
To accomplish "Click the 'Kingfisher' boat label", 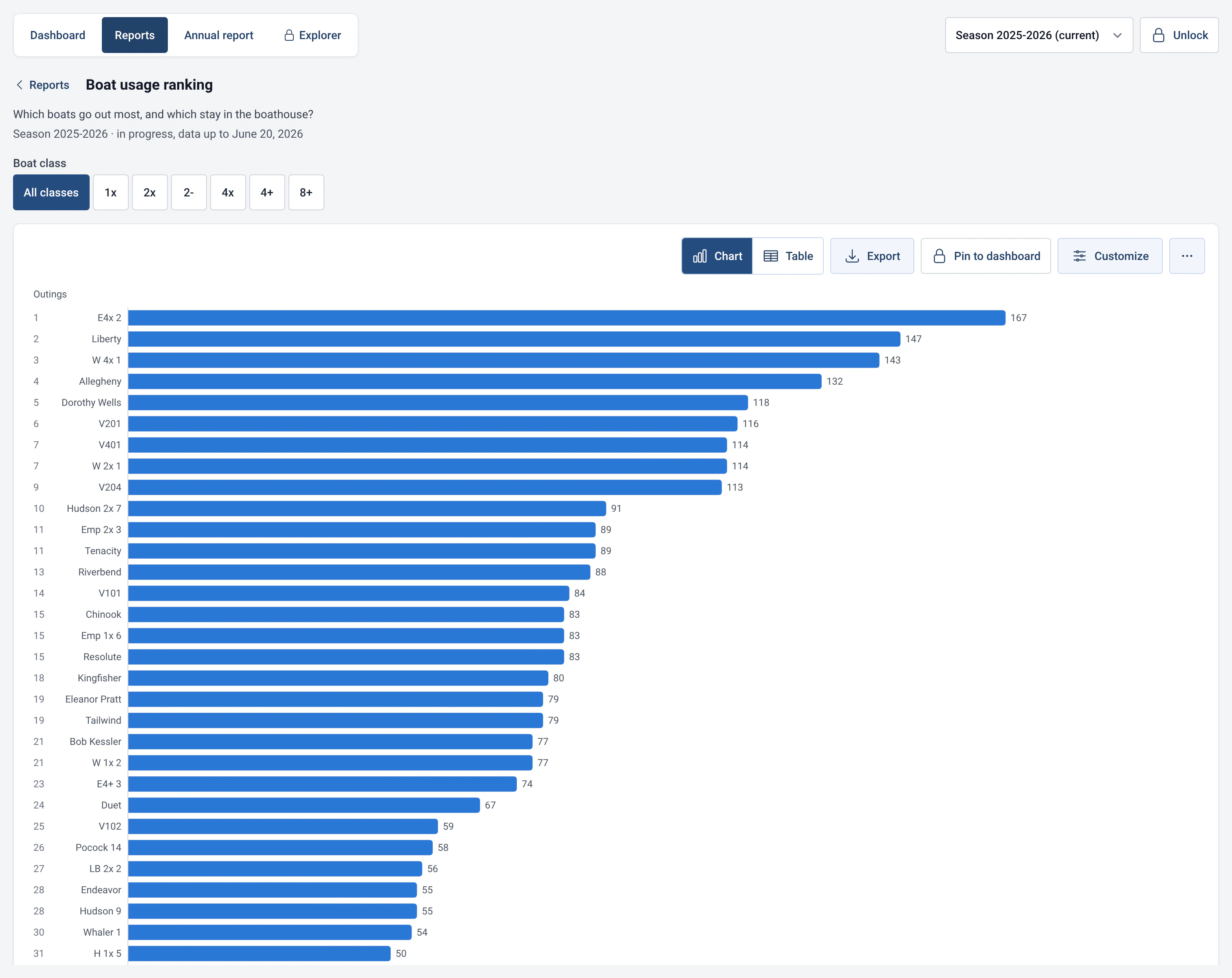I will coord(99,678).
